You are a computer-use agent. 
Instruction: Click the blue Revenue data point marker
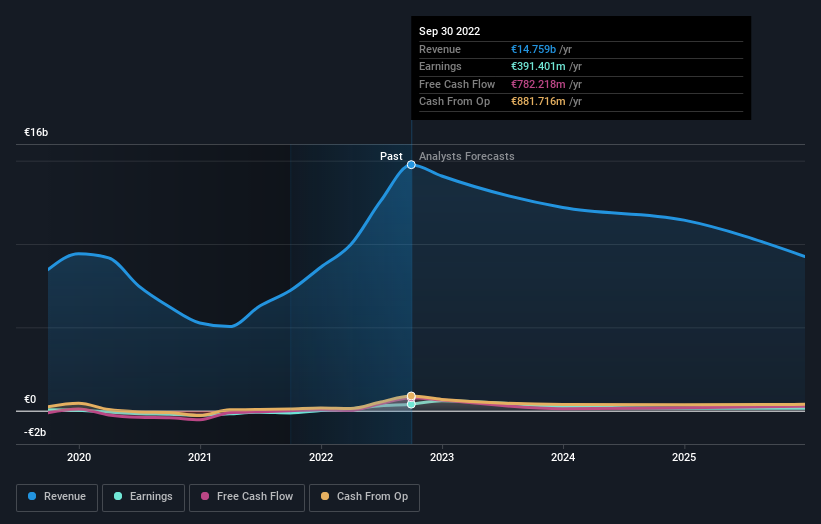coord(411,165)
